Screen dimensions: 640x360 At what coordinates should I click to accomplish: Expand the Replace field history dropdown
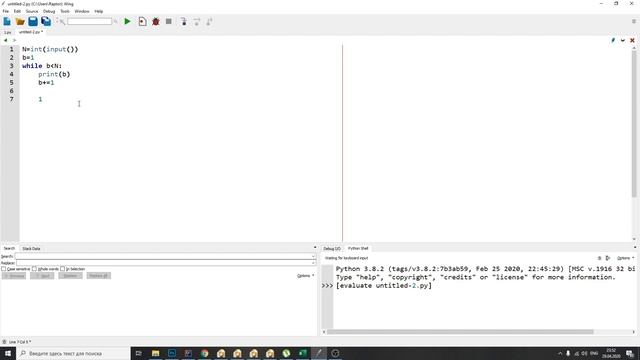pos(313,263)
